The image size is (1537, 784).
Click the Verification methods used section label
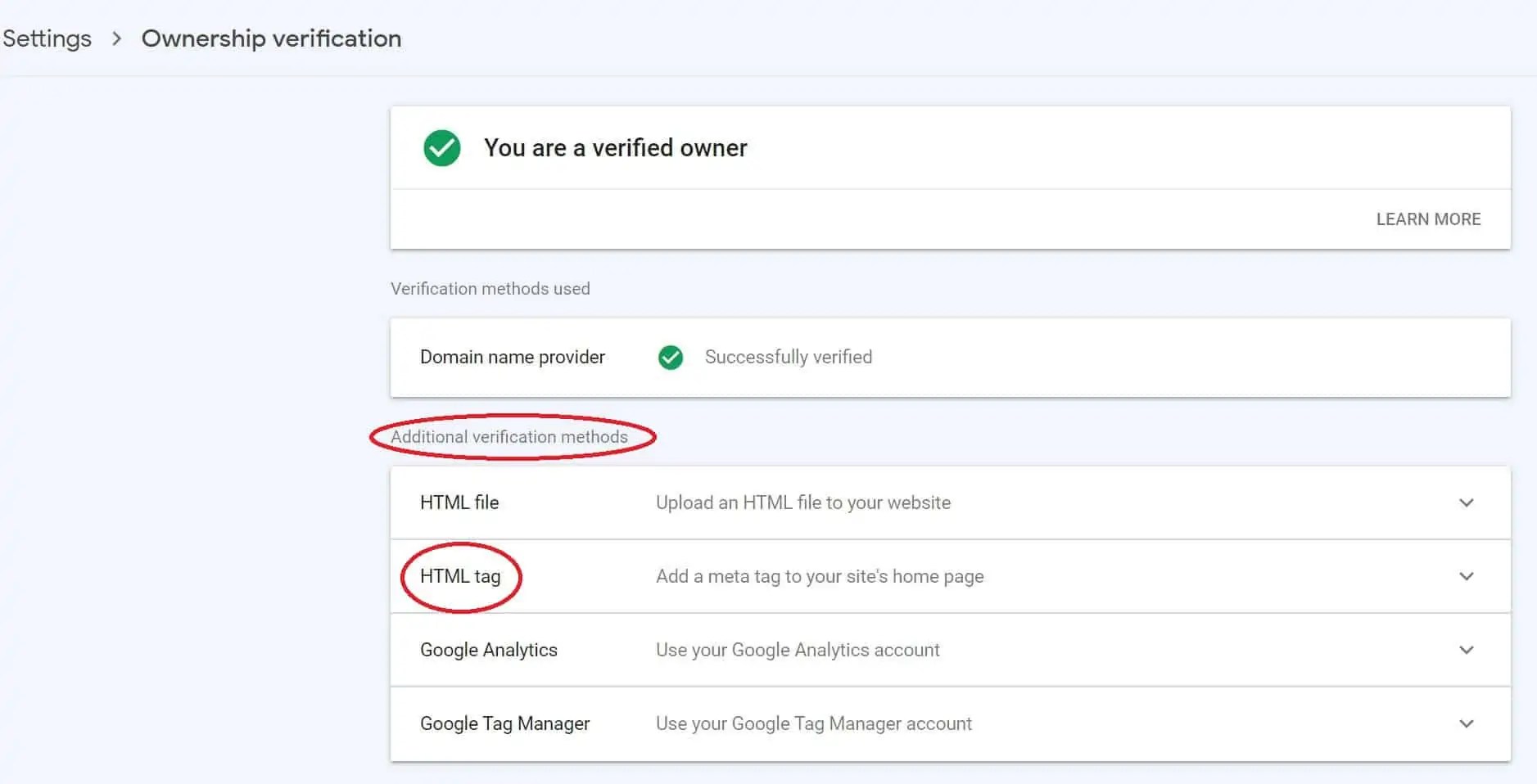[x=490, y=288]
